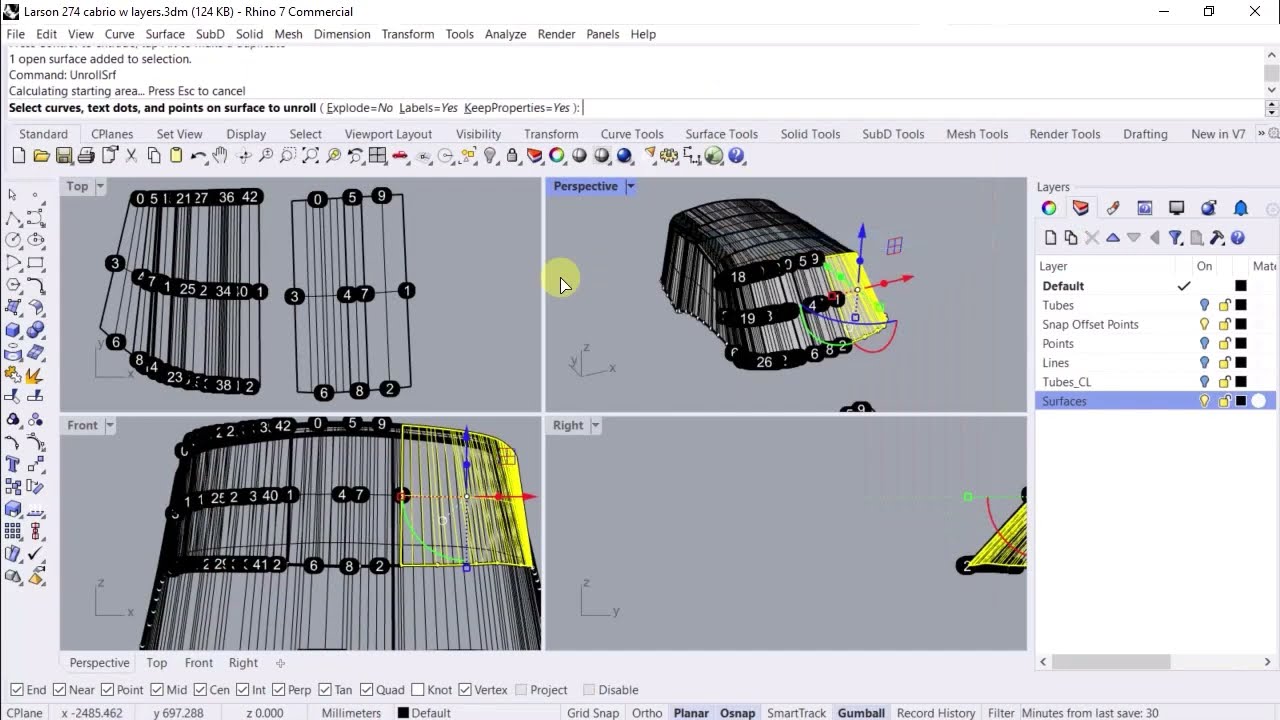Screen dimensions: 1280x720
Task: Print using the printer icon
Action: 86,156
